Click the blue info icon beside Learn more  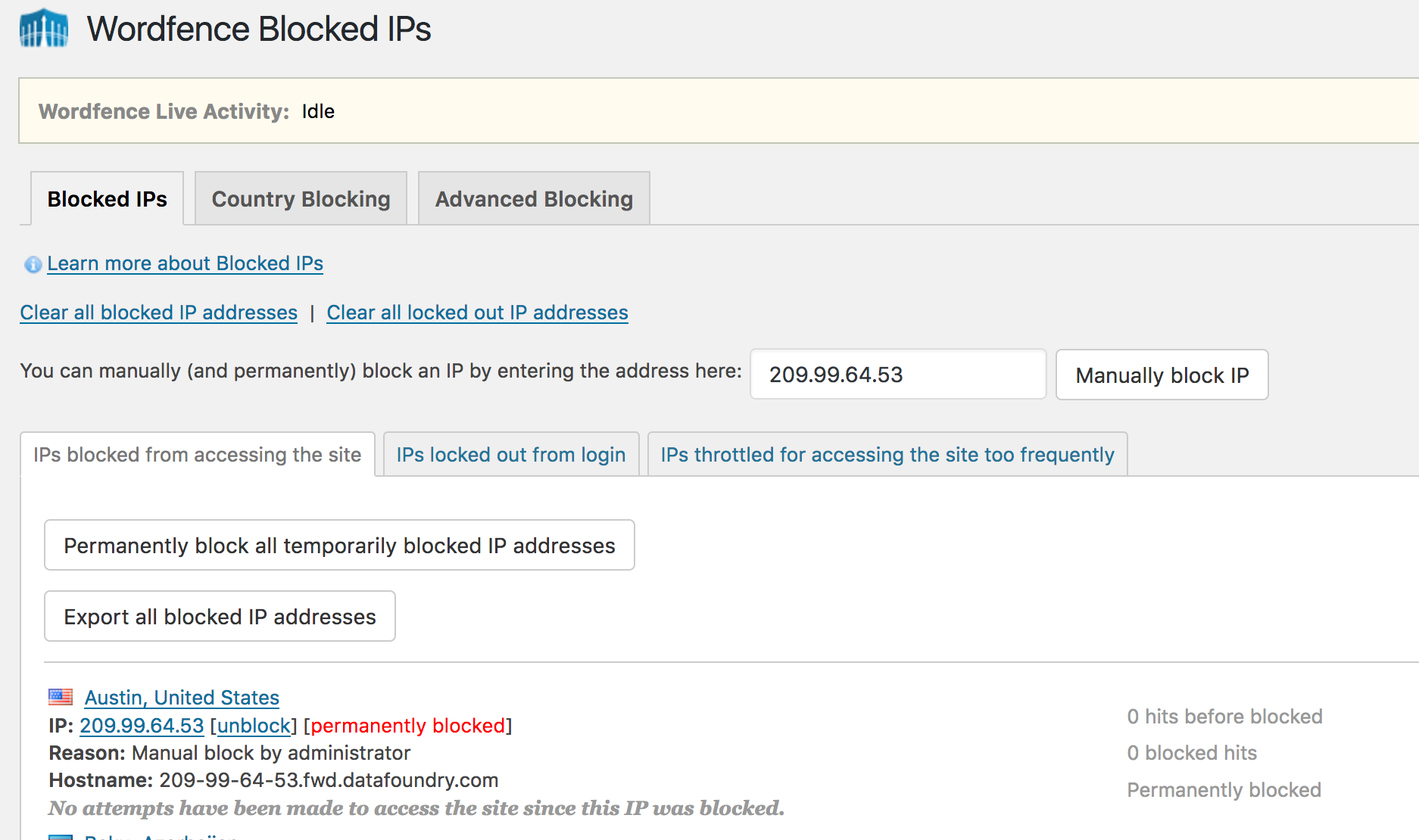[x=33, y=264]
